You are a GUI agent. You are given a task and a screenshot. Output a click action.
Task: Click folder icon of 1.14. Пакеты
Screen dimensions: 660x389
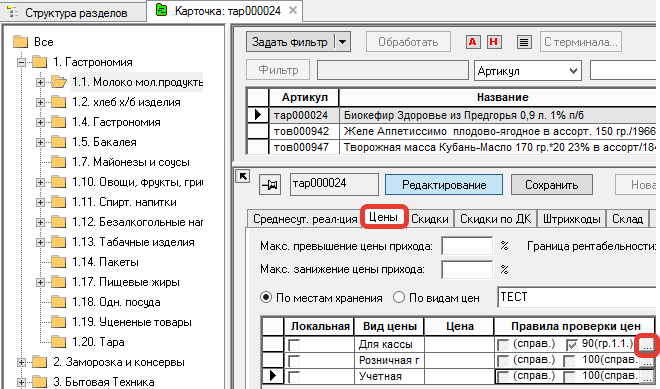59,262
